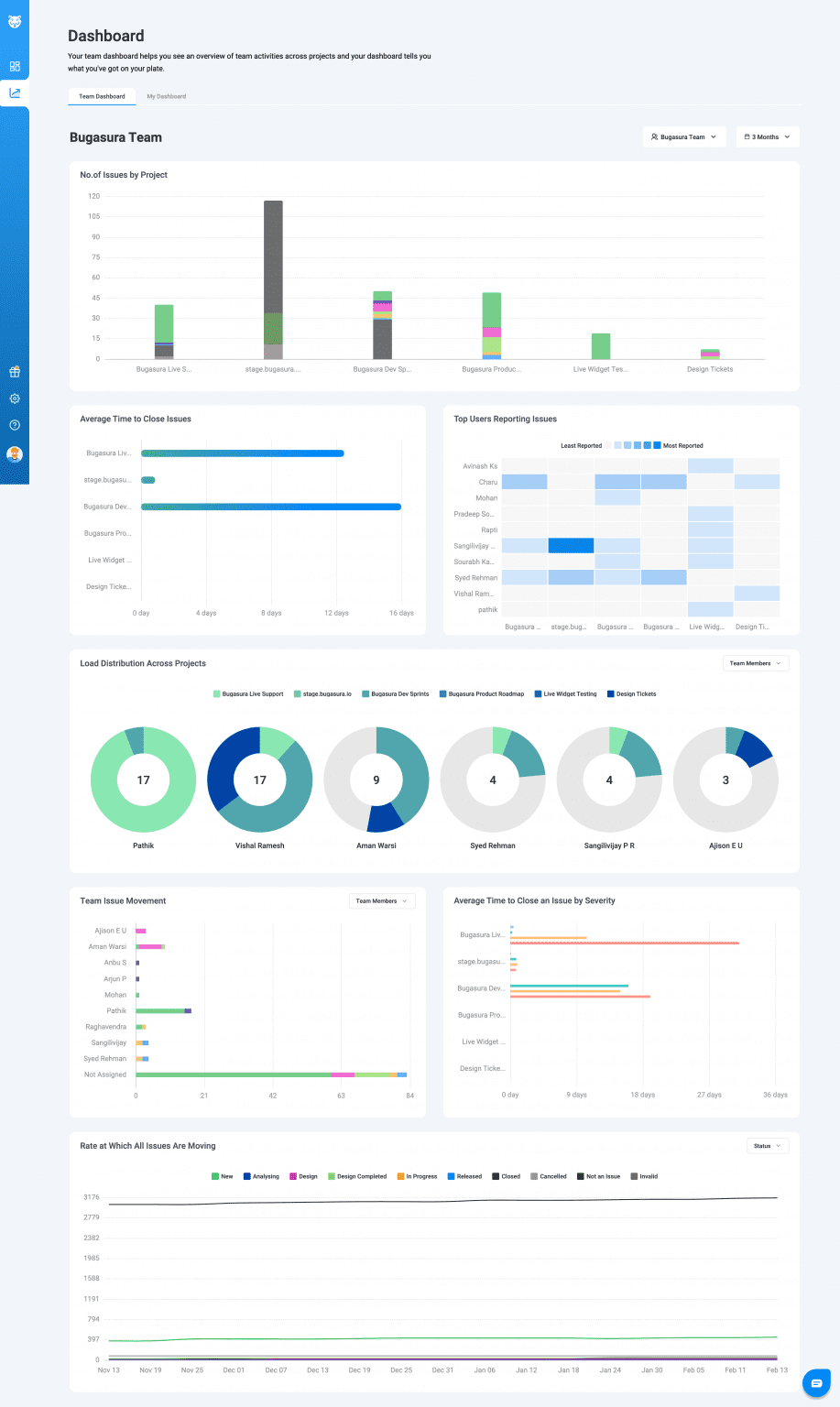Open Settings via the gear icon
The height and width of the screenshot is (1407, 840).
[x=14, y=398]
